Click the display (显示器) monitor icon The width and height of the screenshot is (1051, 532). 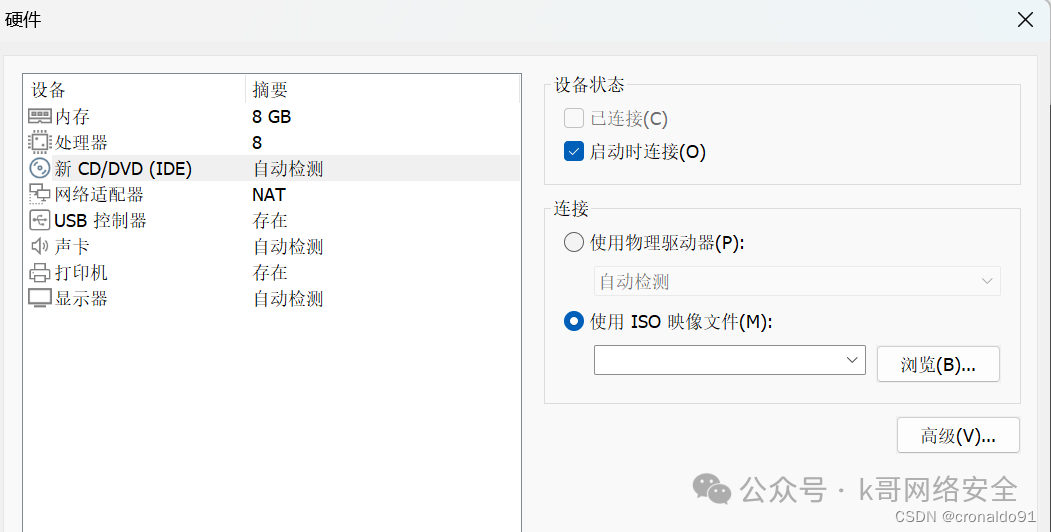point(40,299)
